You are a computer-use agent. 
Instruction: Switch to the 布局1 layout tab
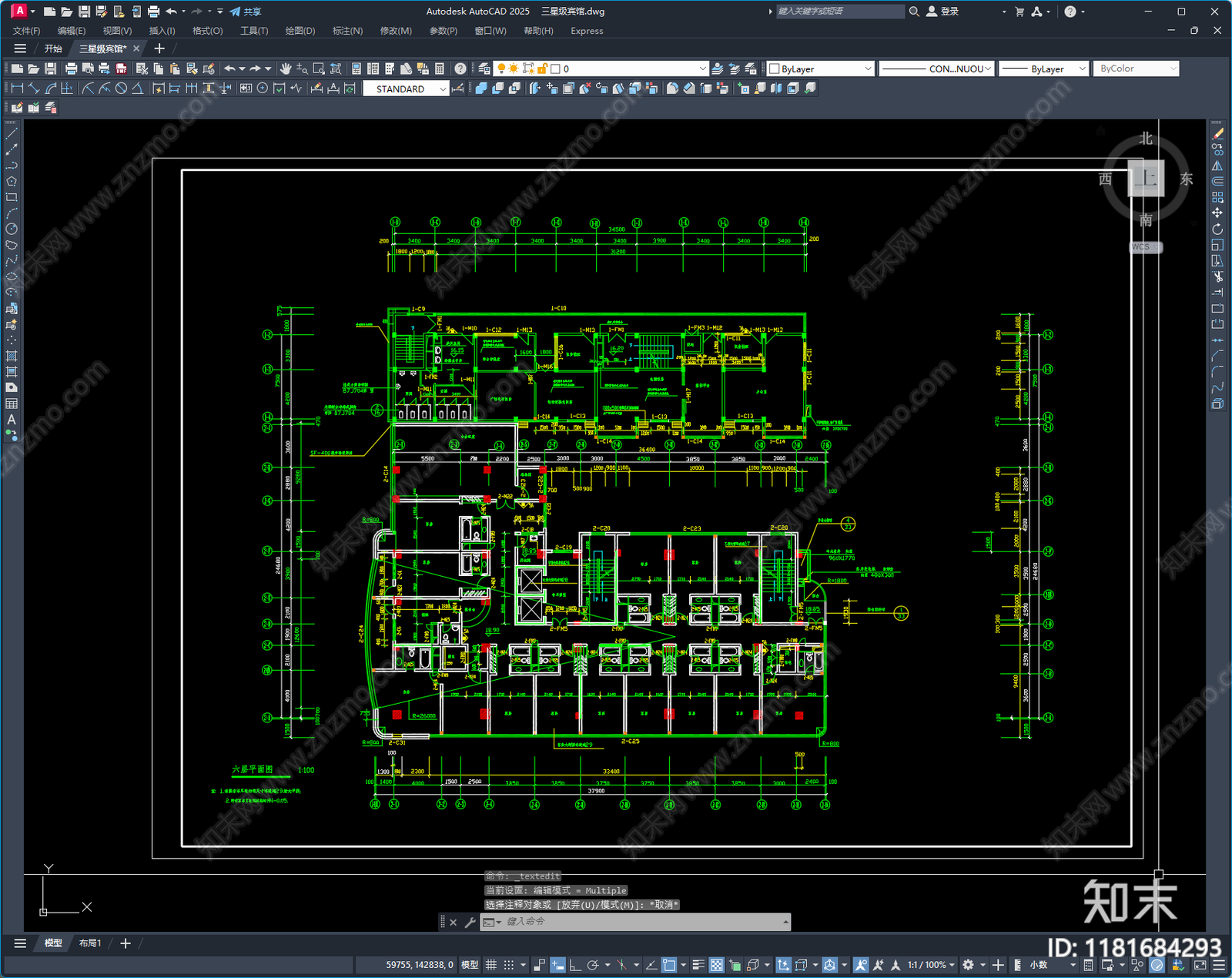[x=90, y=943]
